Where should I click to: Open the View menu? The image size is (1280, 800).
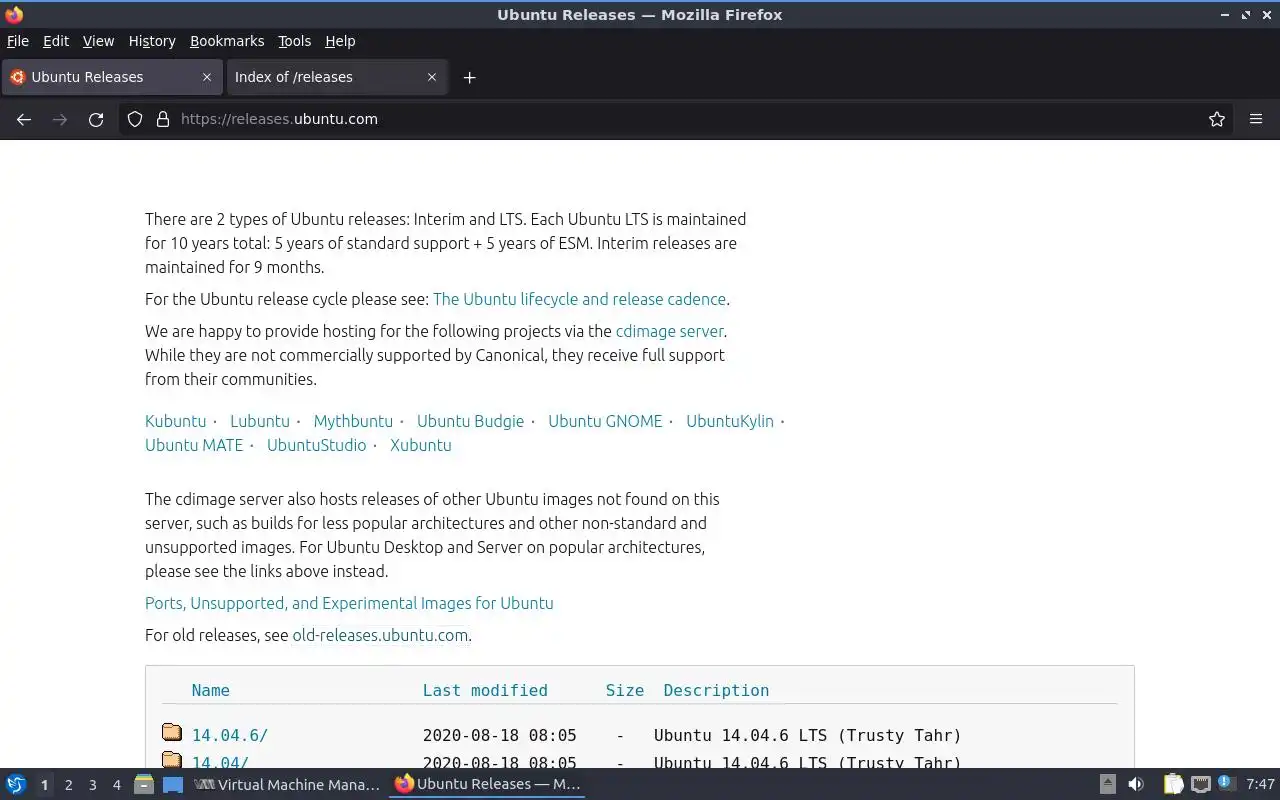[x=98, y=41]
